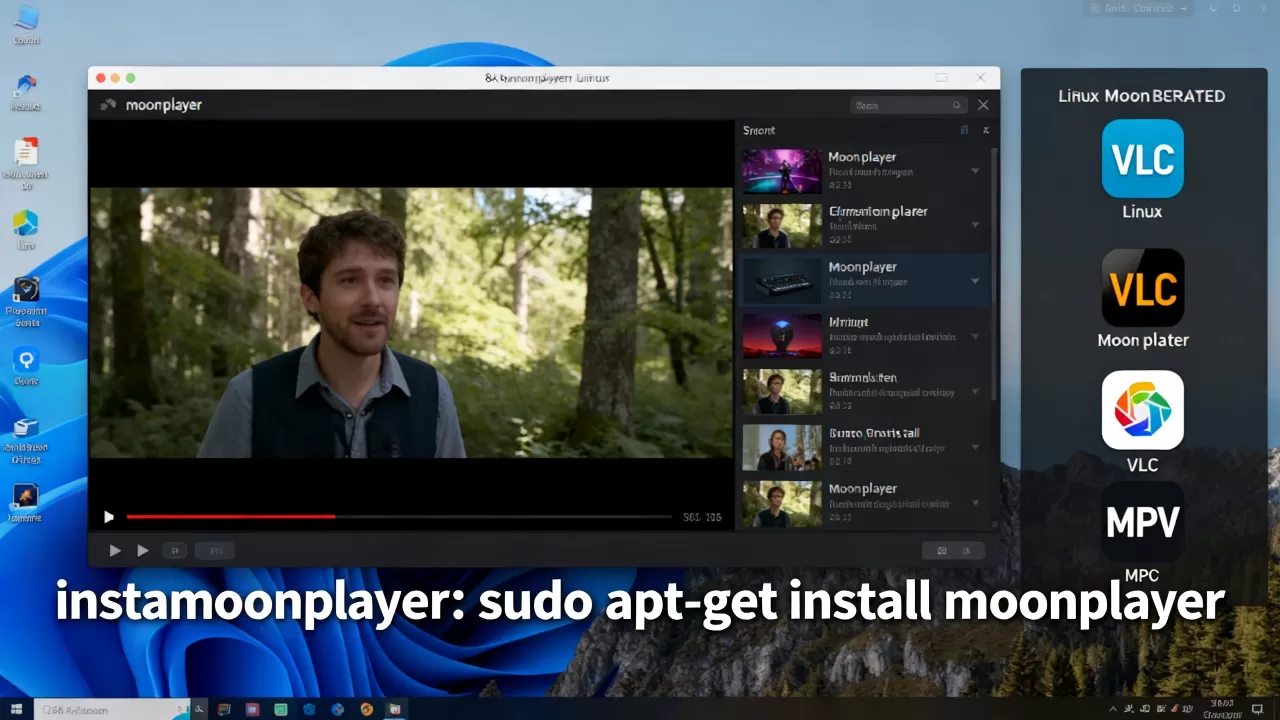Click the time readout beside the progress bar

702,517
